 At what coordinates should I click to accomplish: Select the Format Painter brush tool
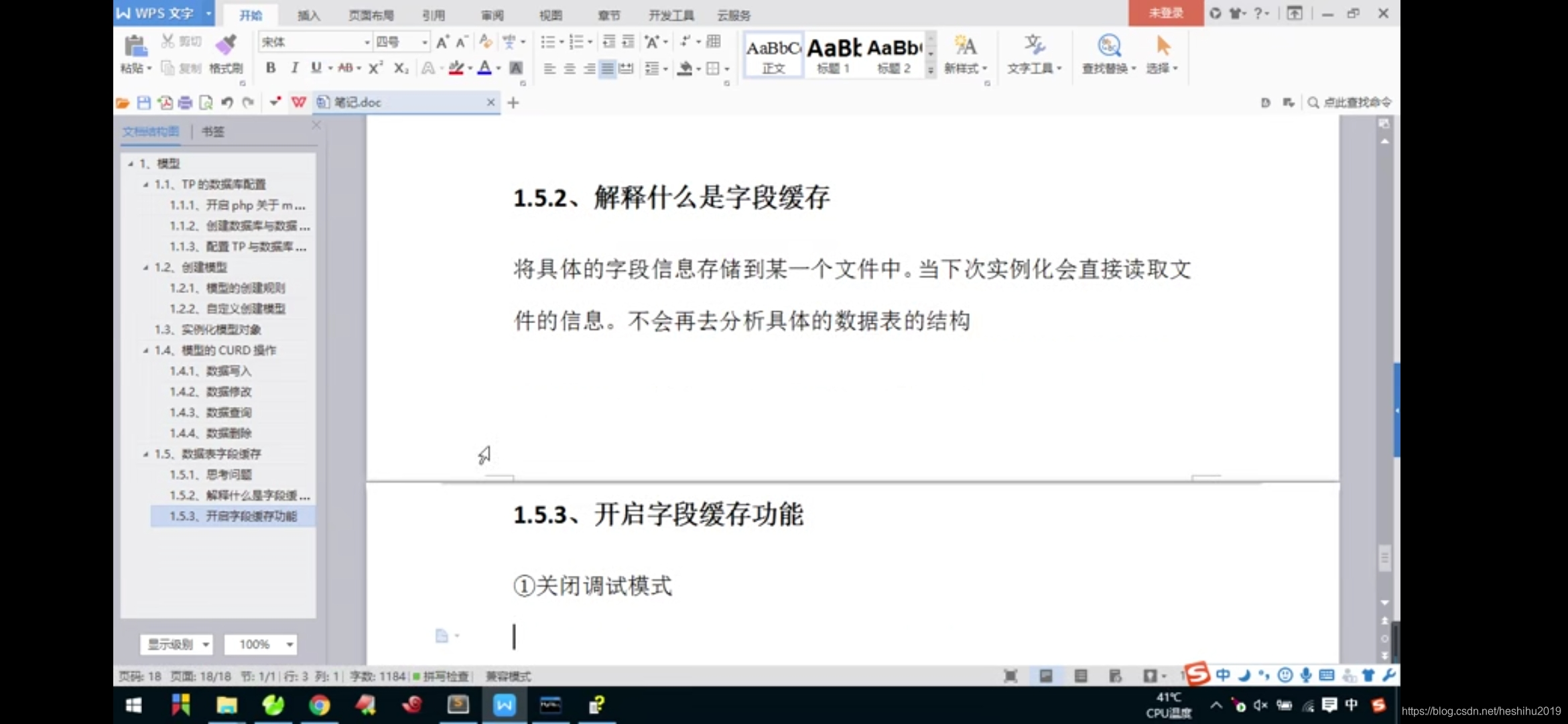[226, 46]
